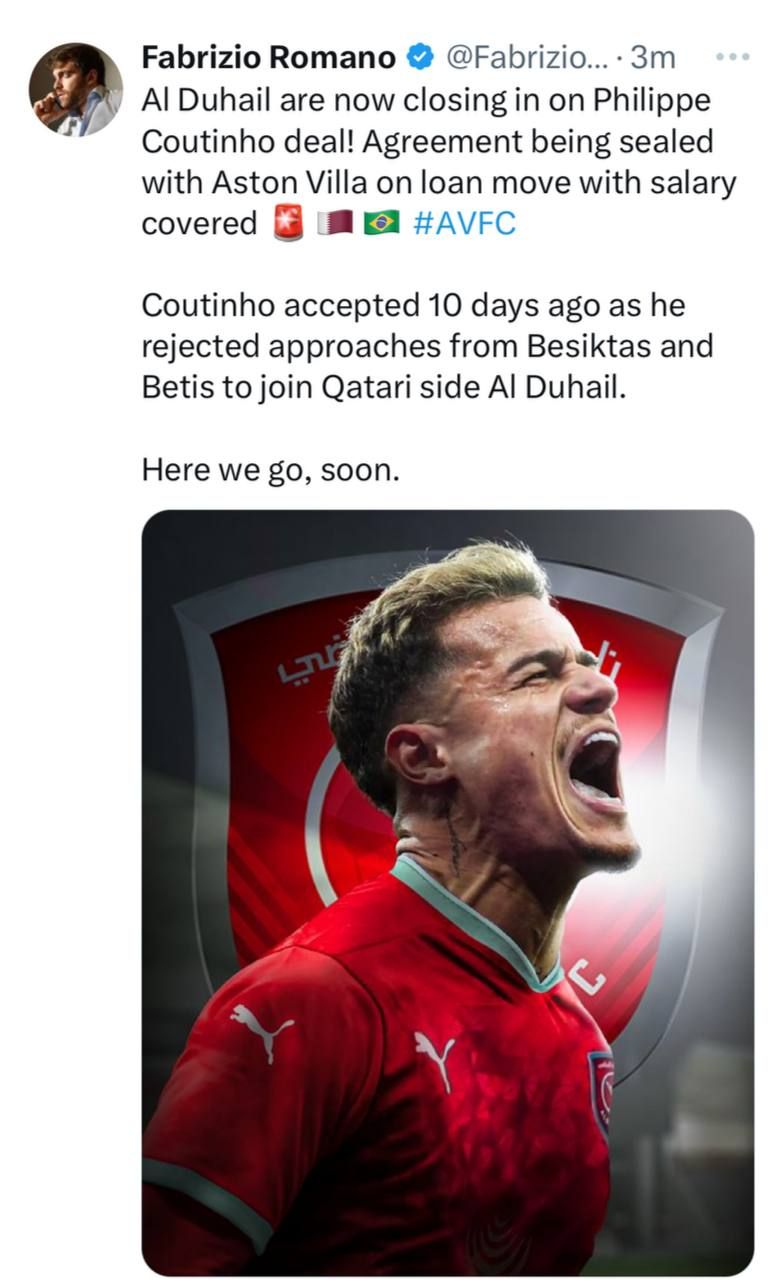Click the Puma logo on the jersey chest

(x=435, y=1056)
